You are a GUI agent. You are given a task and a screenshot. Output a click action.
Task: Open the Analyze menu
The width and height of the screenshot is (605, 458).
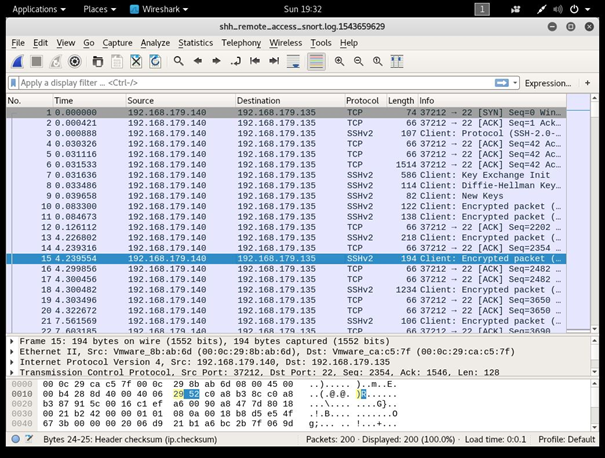pyautogui.click(x=155, y=43)
